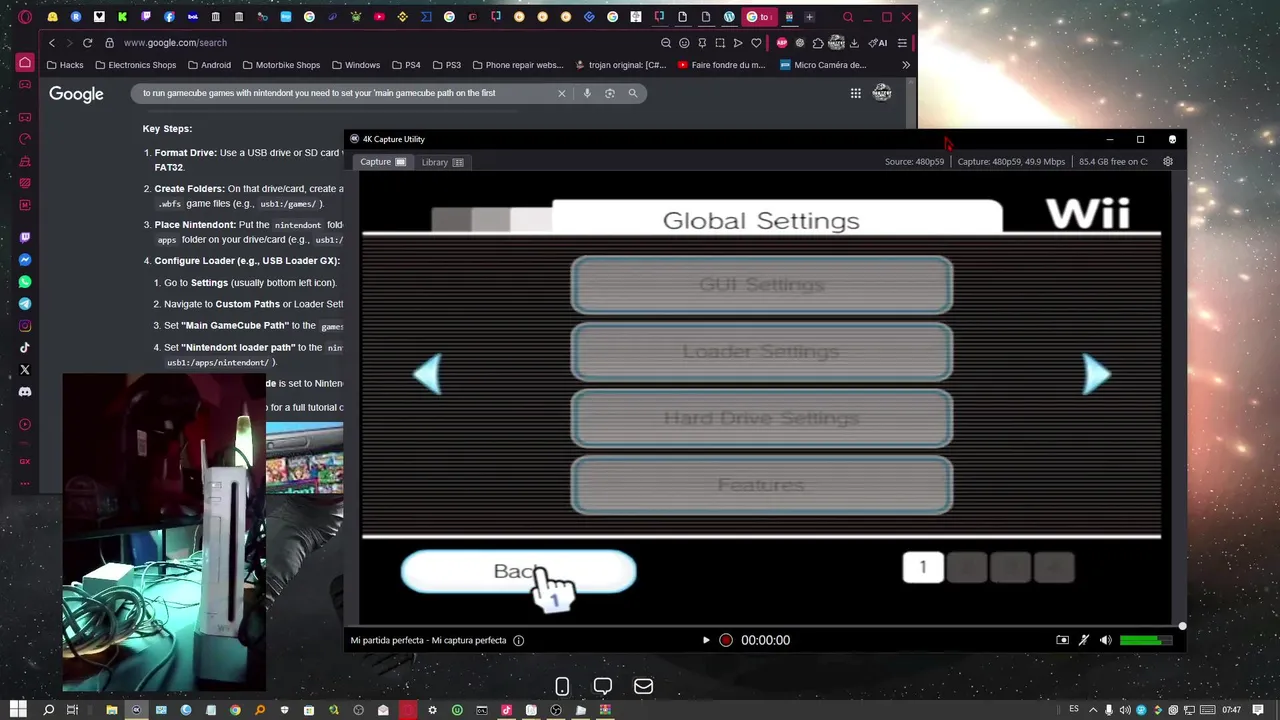
Task: Click the Google search magnifier button
Action: click(633, 93)
